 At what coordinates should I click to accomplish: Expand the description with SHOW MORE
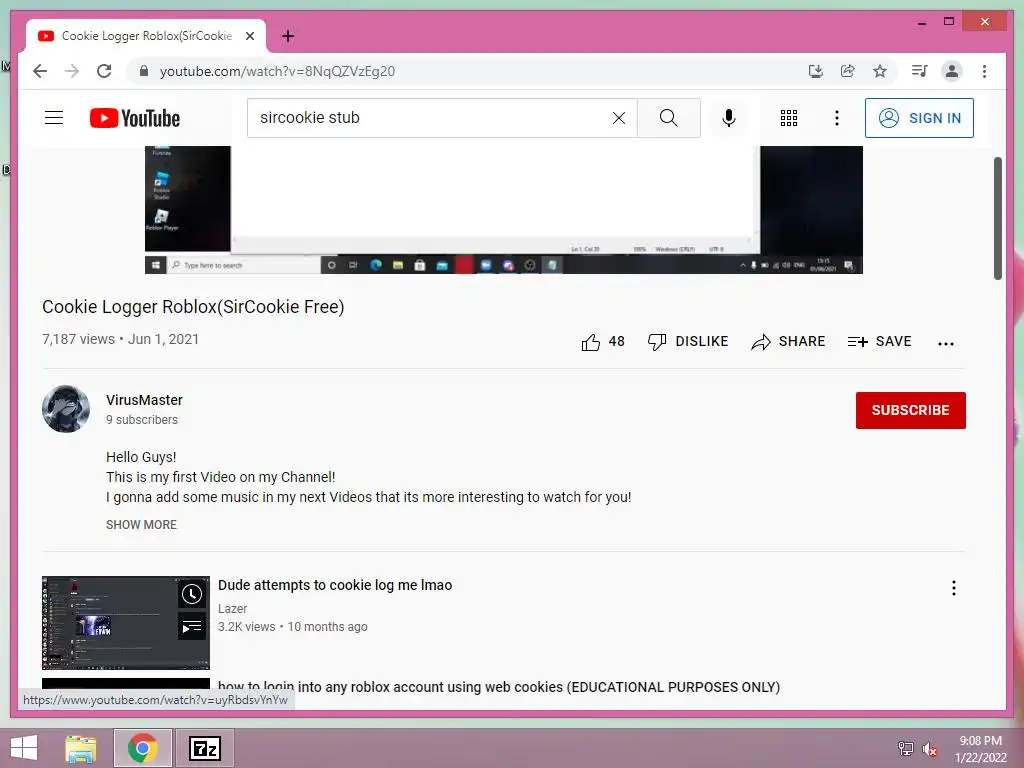pyautogui.click(x=141, y=524)
